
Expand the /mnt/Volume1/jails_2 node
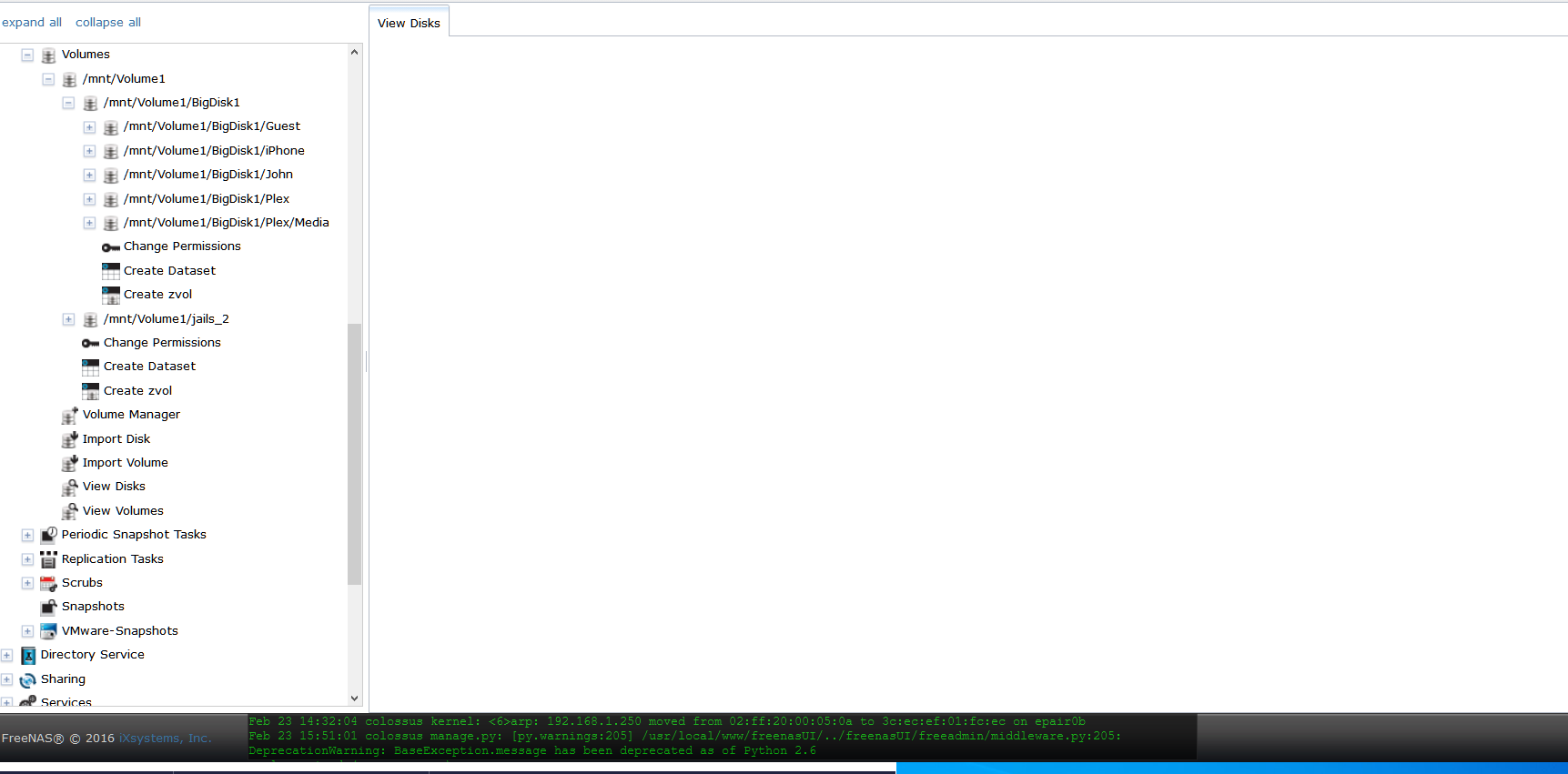(68, 319)
